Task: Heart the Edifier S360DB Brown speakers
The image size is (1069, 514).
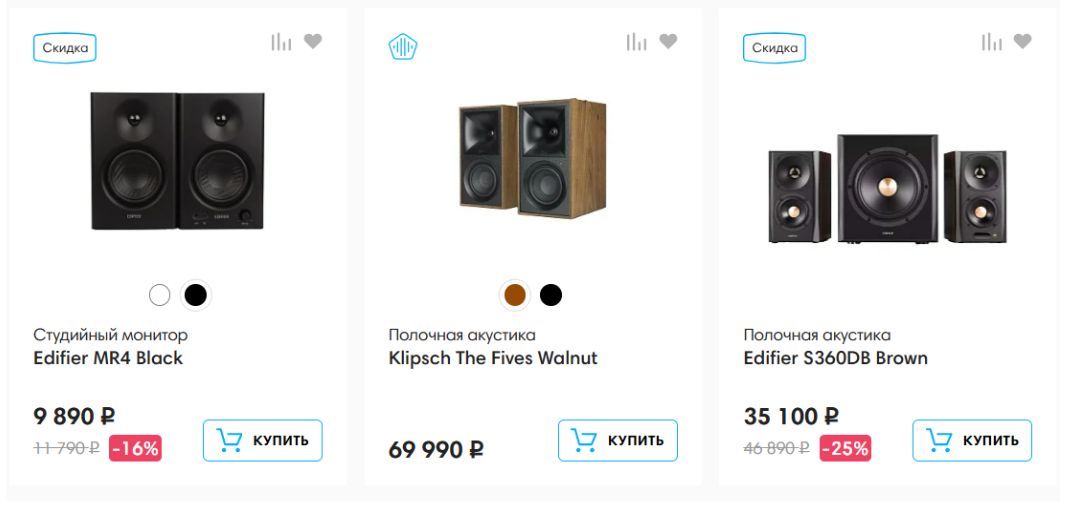Action: tap(1022, 42)
